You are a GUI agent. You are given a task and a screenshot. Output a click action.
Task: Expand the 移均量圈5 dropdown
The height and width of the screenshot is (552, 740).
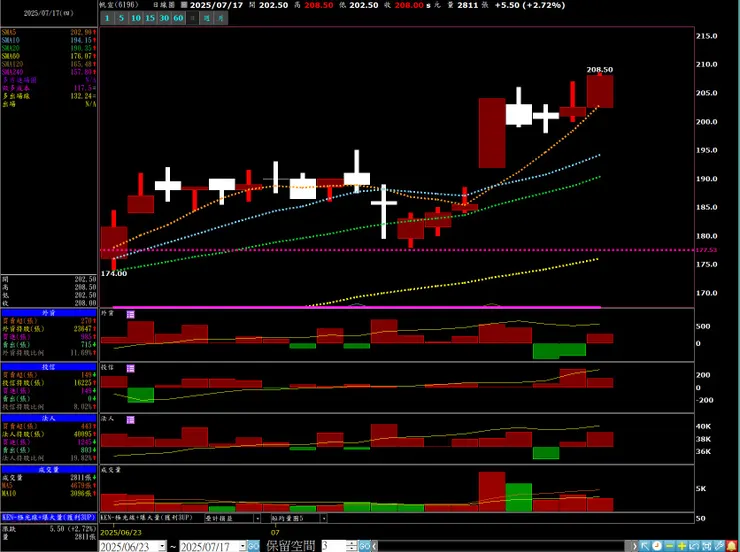coord(324,518)
